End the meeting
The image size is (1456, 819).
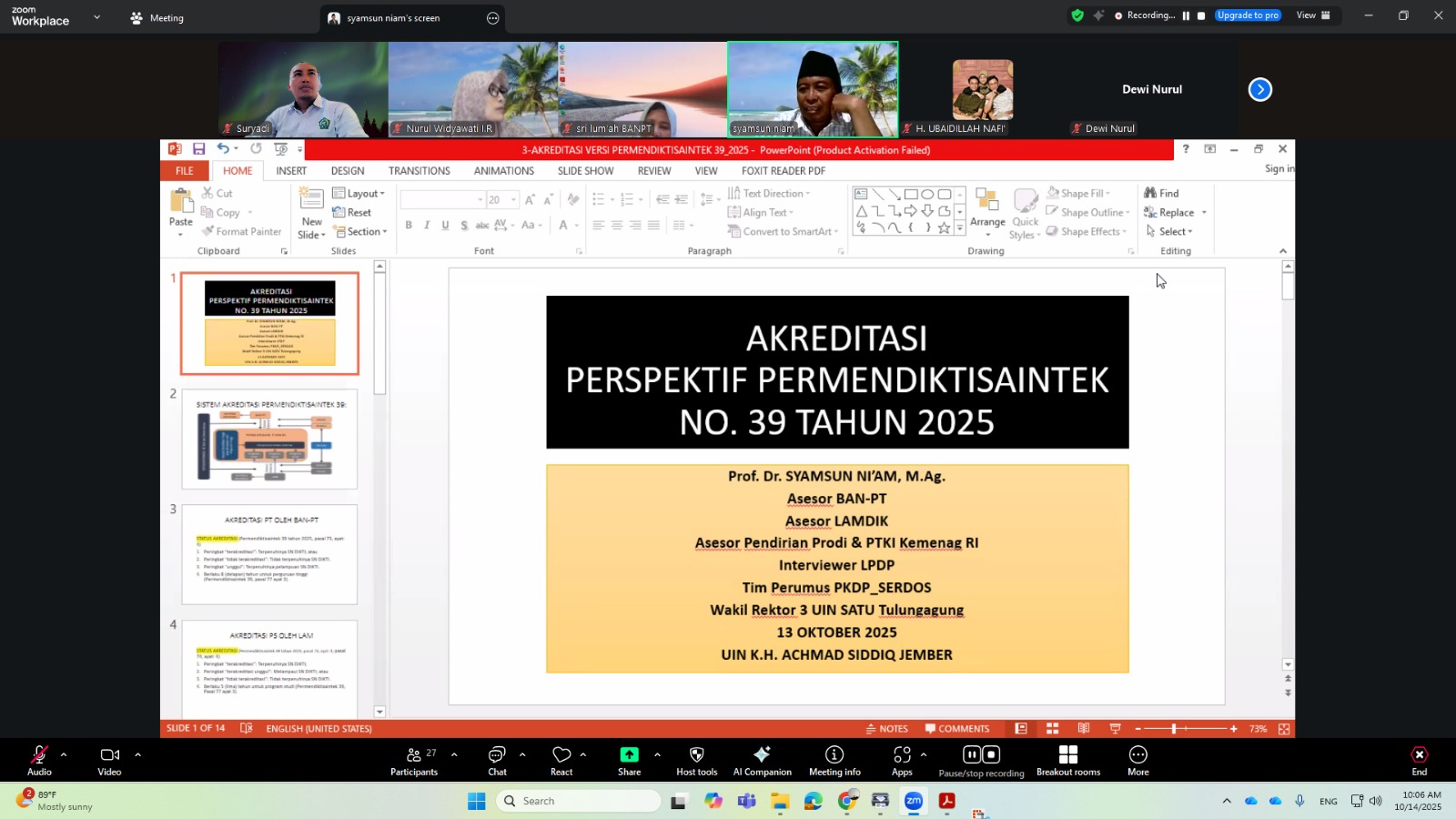(x=1419, y=760)
